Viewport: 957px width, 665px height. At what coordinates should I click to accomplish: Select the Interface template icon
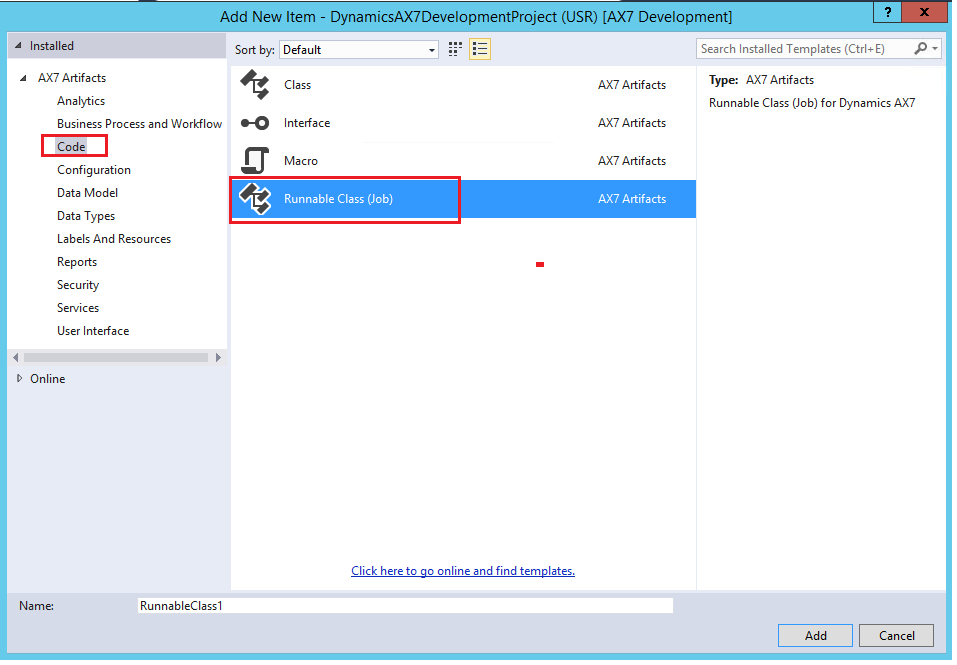(256, 123)
